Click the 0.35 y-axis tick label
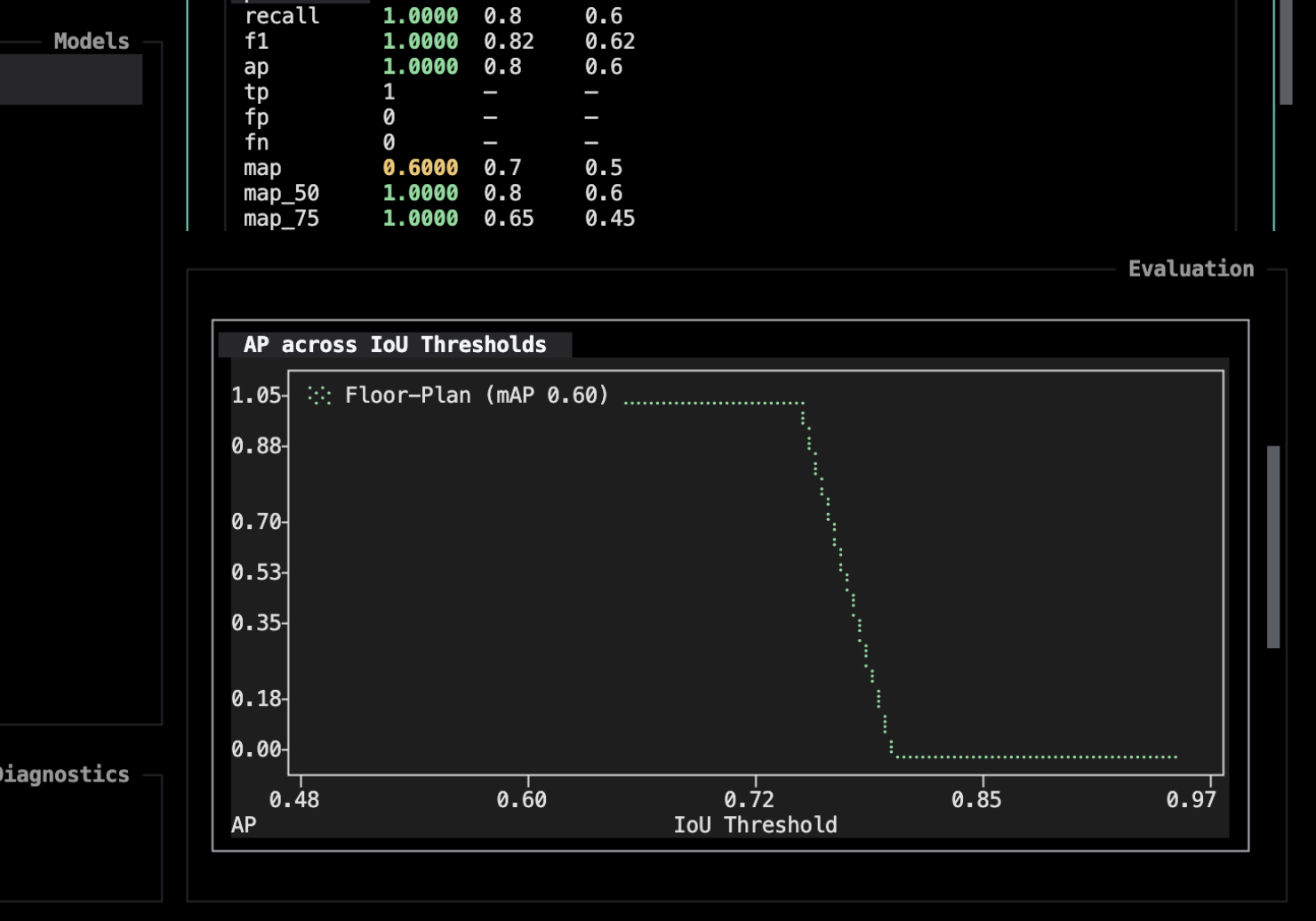Screen dimensions: 1316x921 click(x=256, y=622)
